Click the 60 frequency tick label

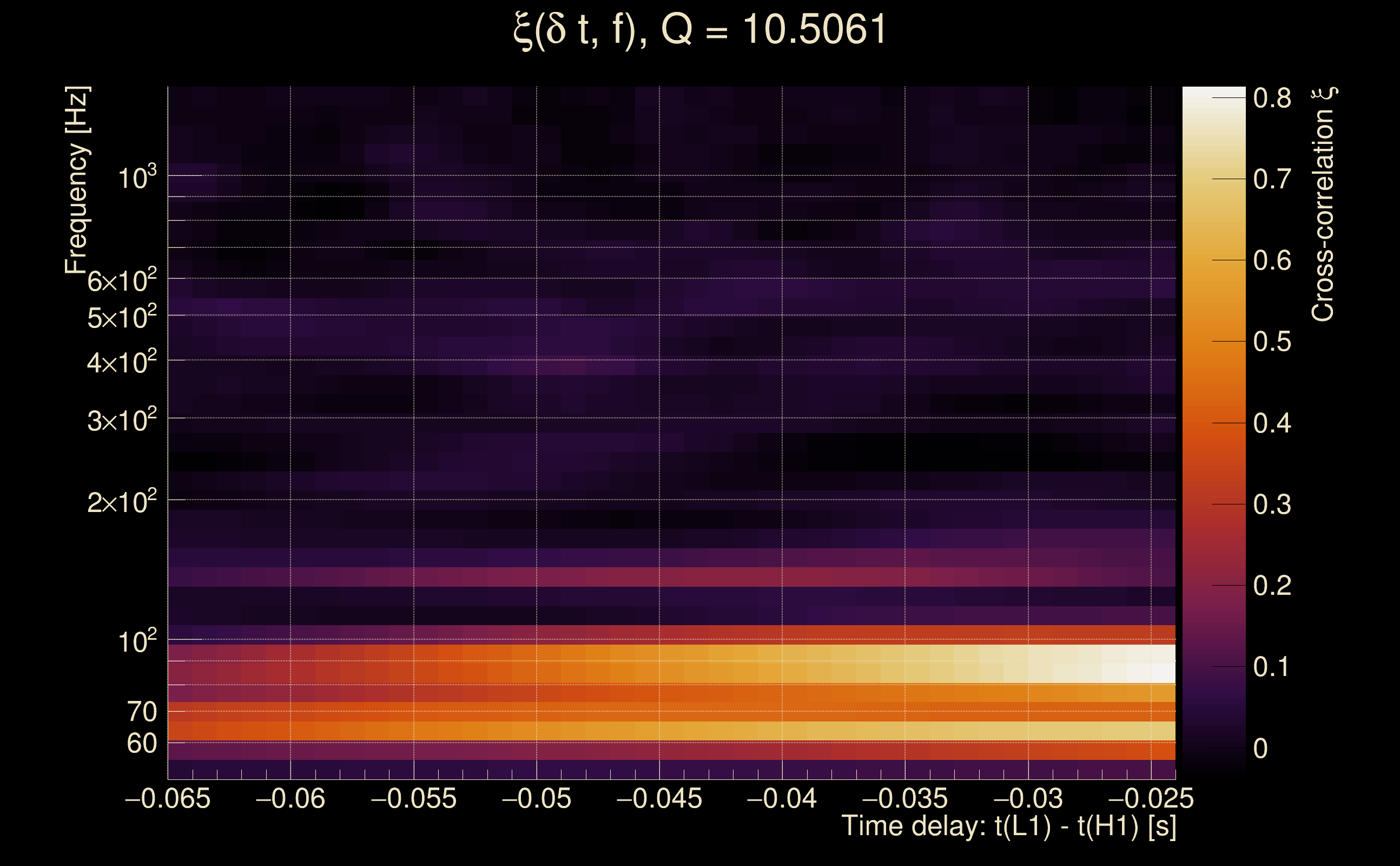(141, 744)
